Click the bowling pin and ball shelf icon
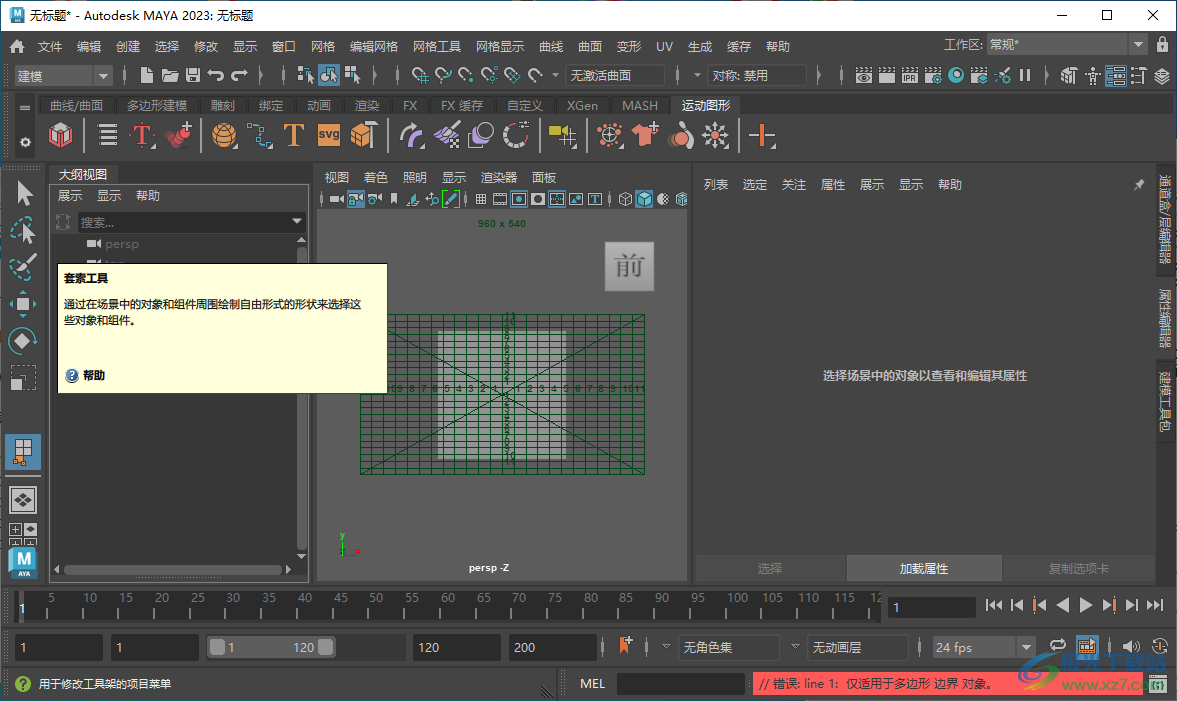The width and height of the screenshot is (1177, 701). point(681,136)
